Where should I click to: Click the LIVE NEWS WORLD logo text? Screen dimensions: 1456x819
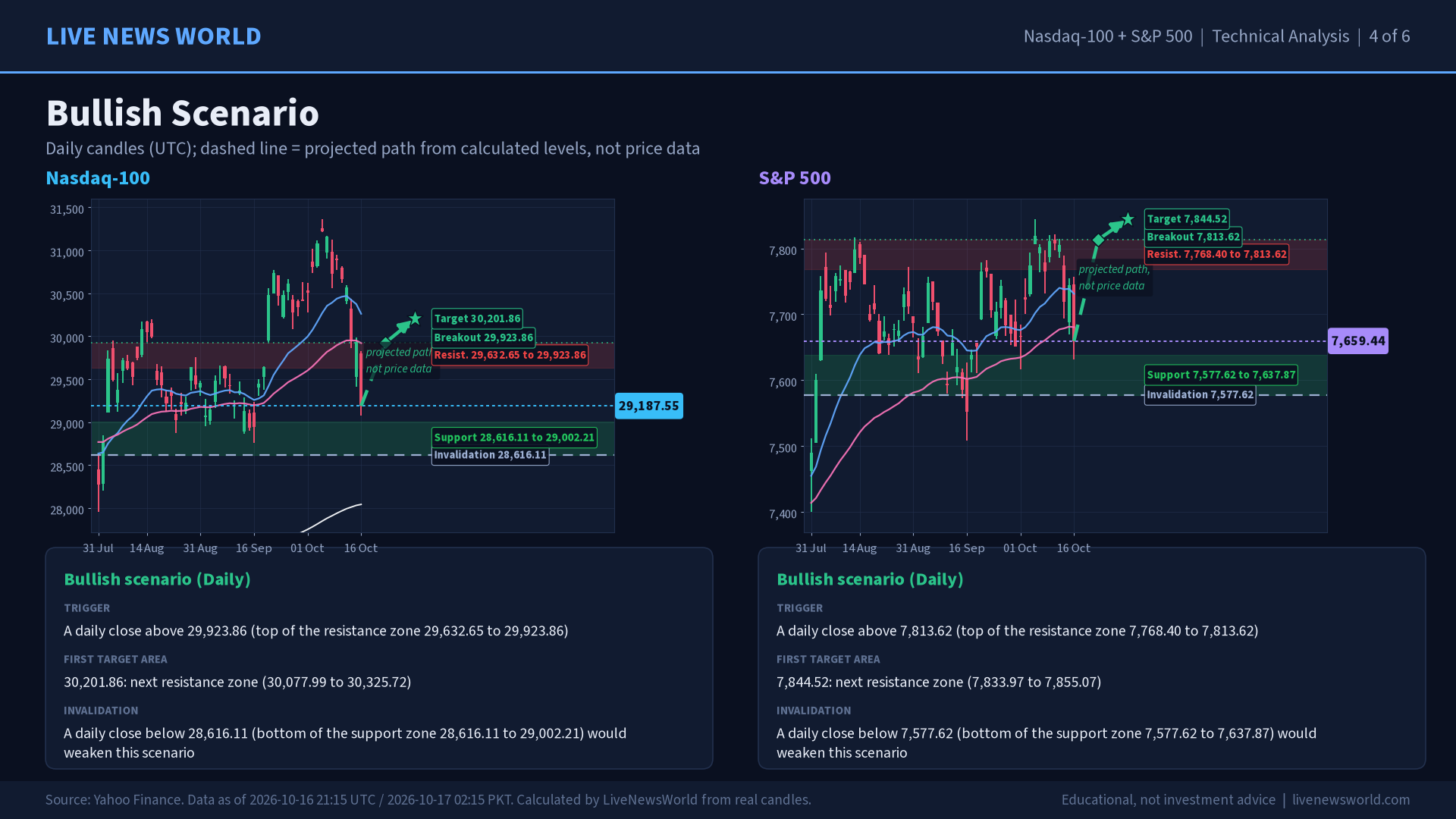coord(153,36)
